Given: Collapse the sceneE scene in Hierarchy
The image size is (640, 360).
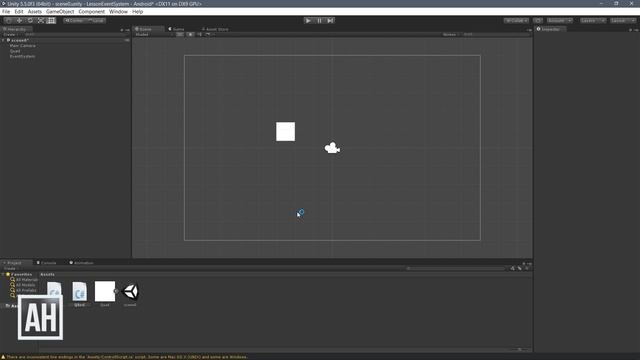Looking at the screenshot, I should pos(4,40).
